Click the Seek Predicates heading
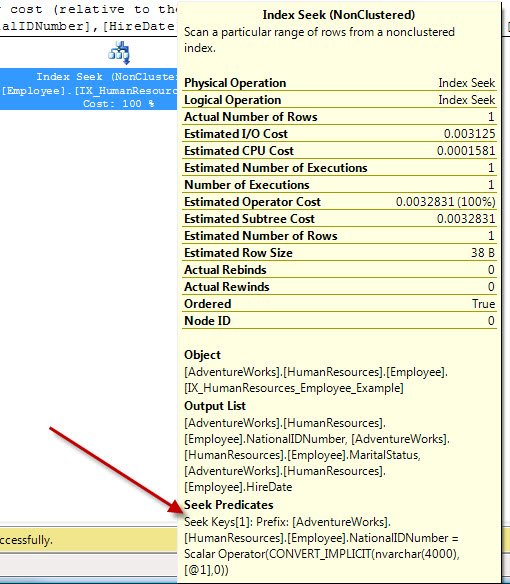 (x=229, y=505)
